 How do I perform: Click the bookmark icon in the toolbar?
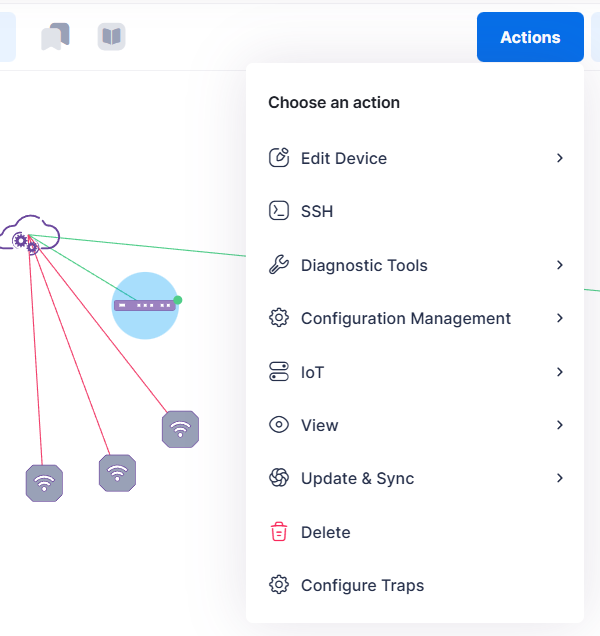55,38
